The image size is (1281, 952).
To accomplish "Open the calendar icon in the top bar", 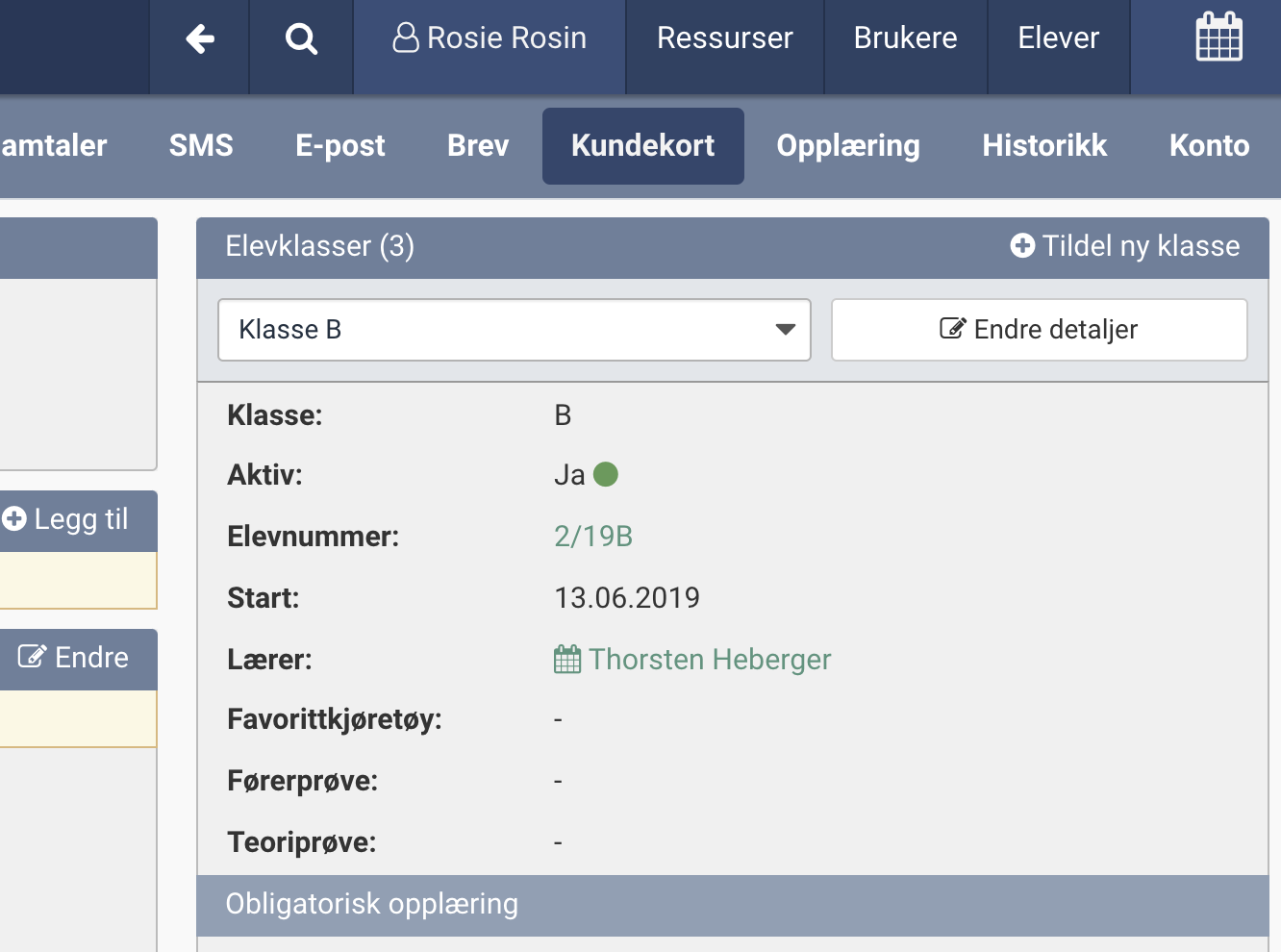I will [1218, 37].
